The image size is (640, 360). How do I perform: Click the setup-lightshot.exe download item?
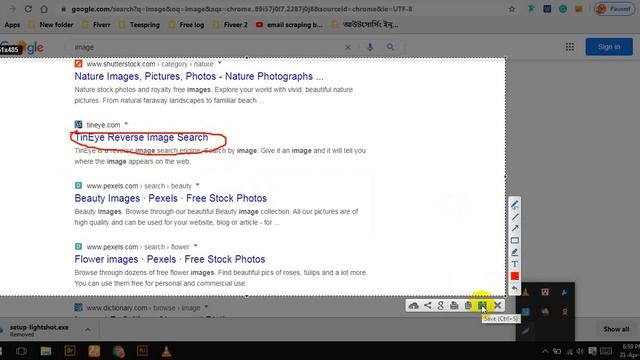click(x=40, y=330)
